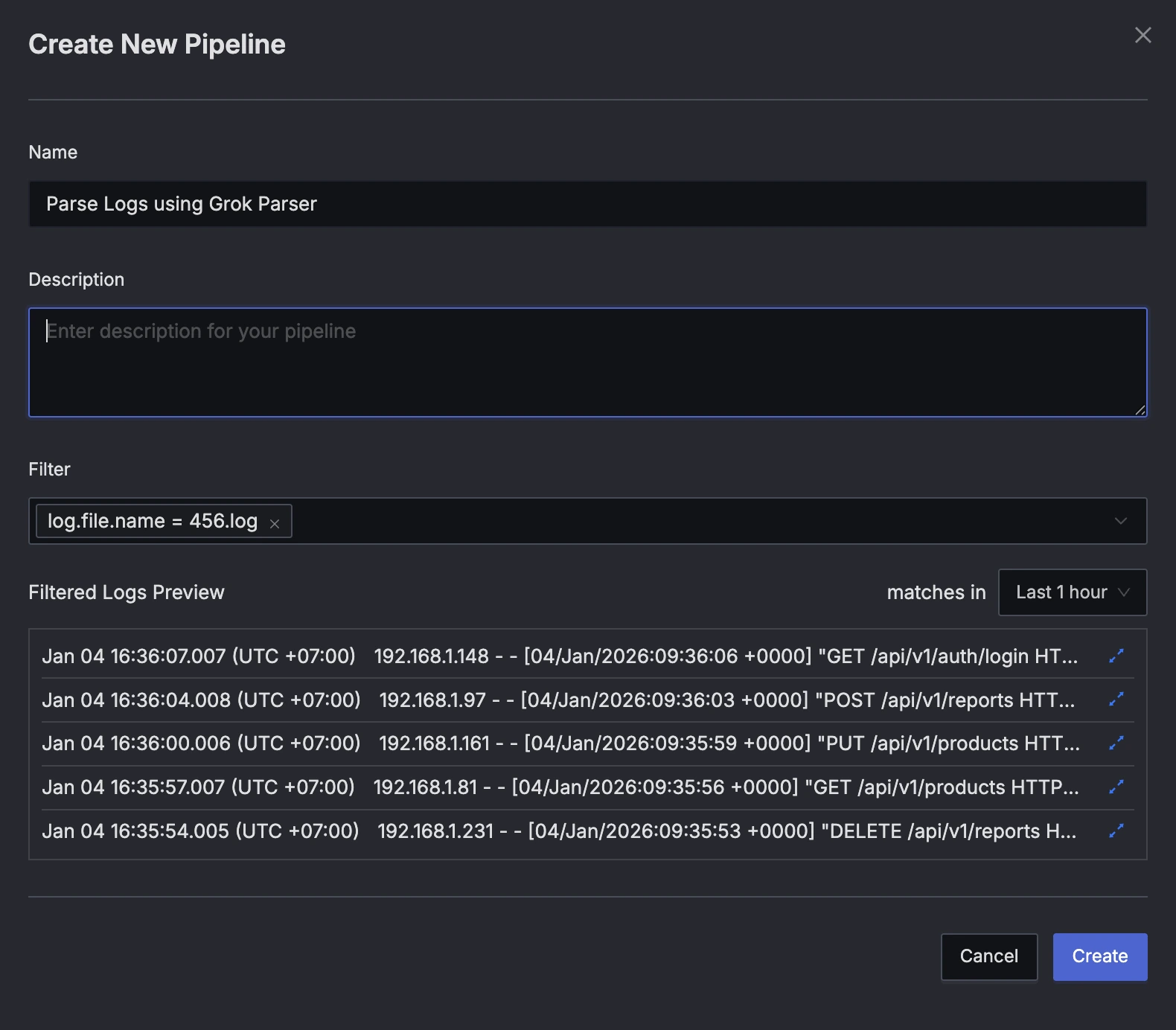Expand the log entry from 192.168.1.148

(x=1116, y=656)
